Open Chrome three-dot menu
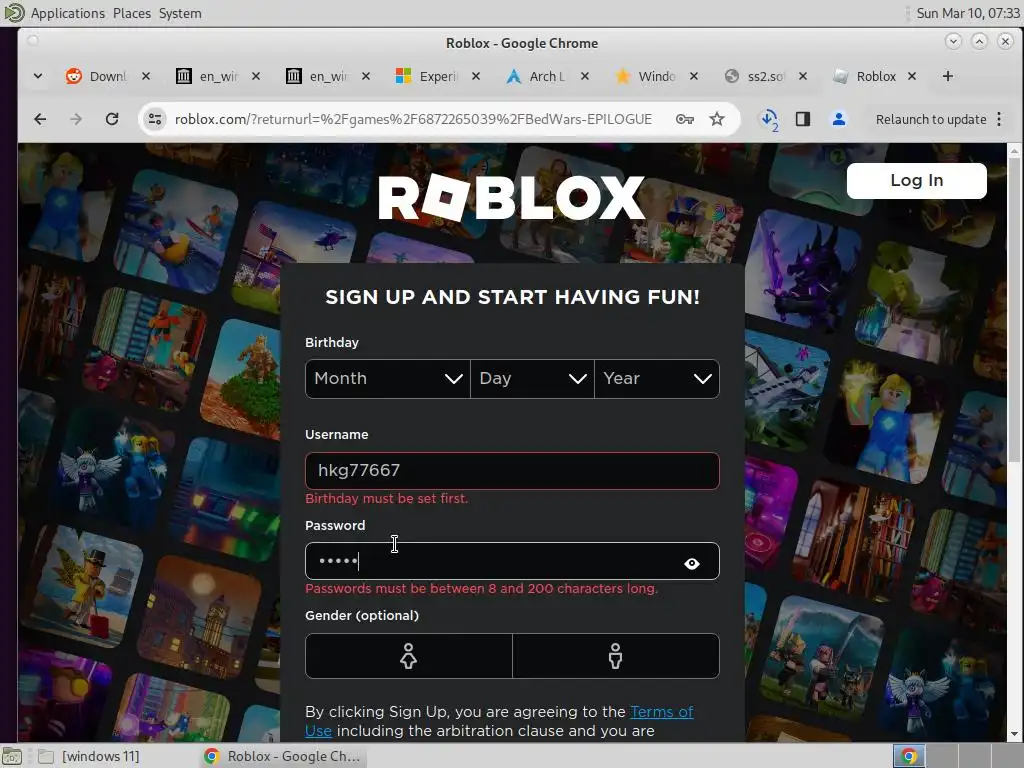The image size is (1024, 768). [999, 119]
